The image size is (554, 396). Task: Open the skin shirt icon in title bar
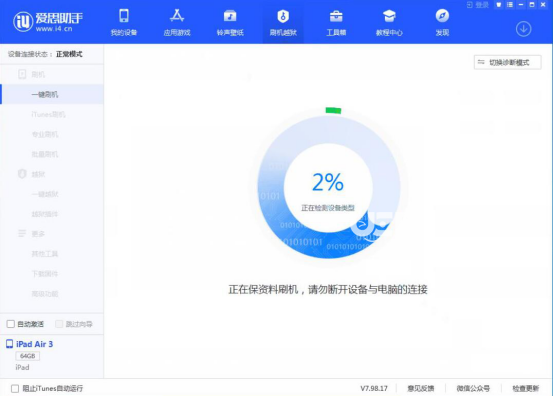pyautogui.click(x=499, y=5)
